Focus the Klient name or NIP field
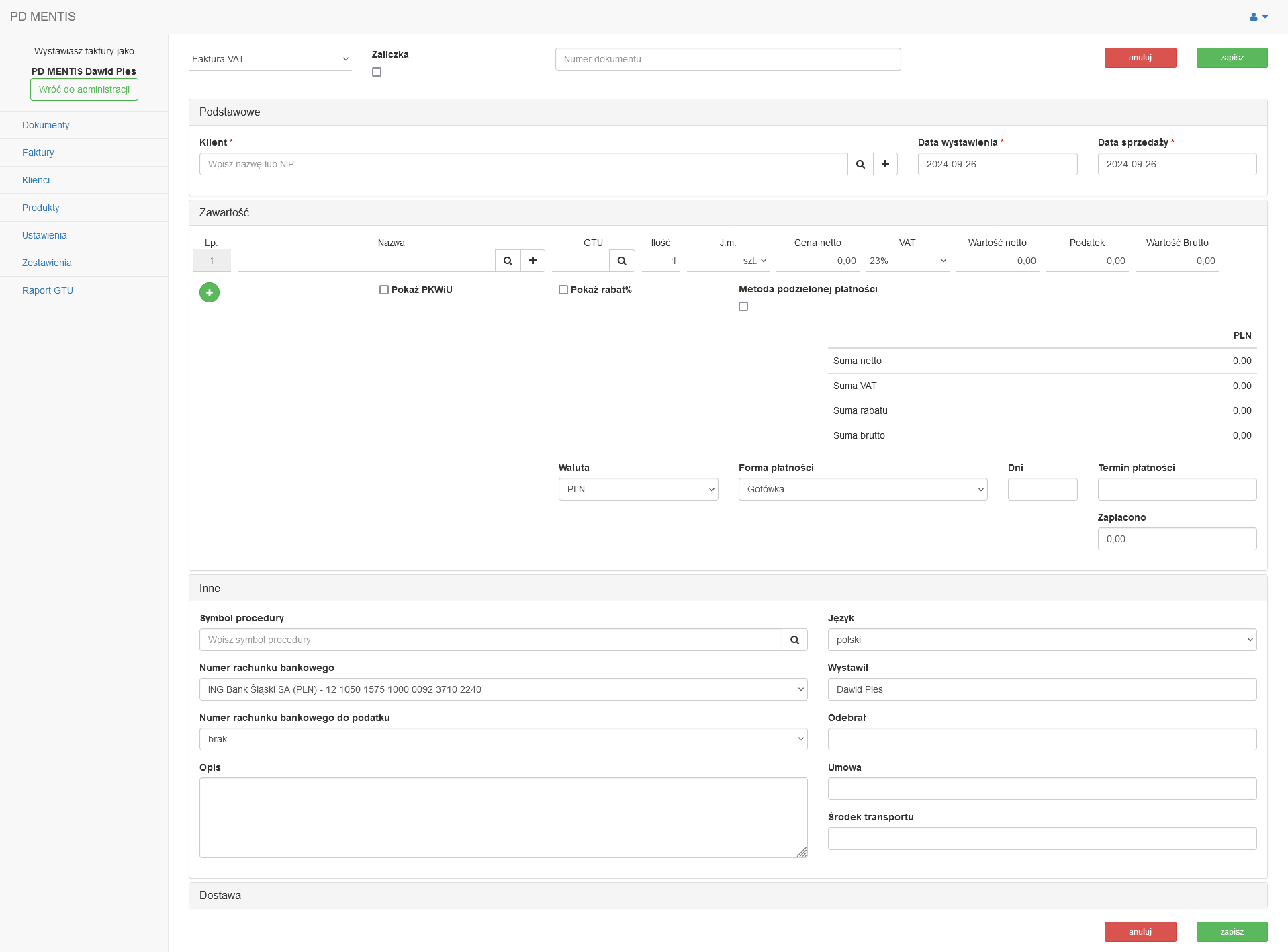1288x952 pixels. tap(524, 164)
